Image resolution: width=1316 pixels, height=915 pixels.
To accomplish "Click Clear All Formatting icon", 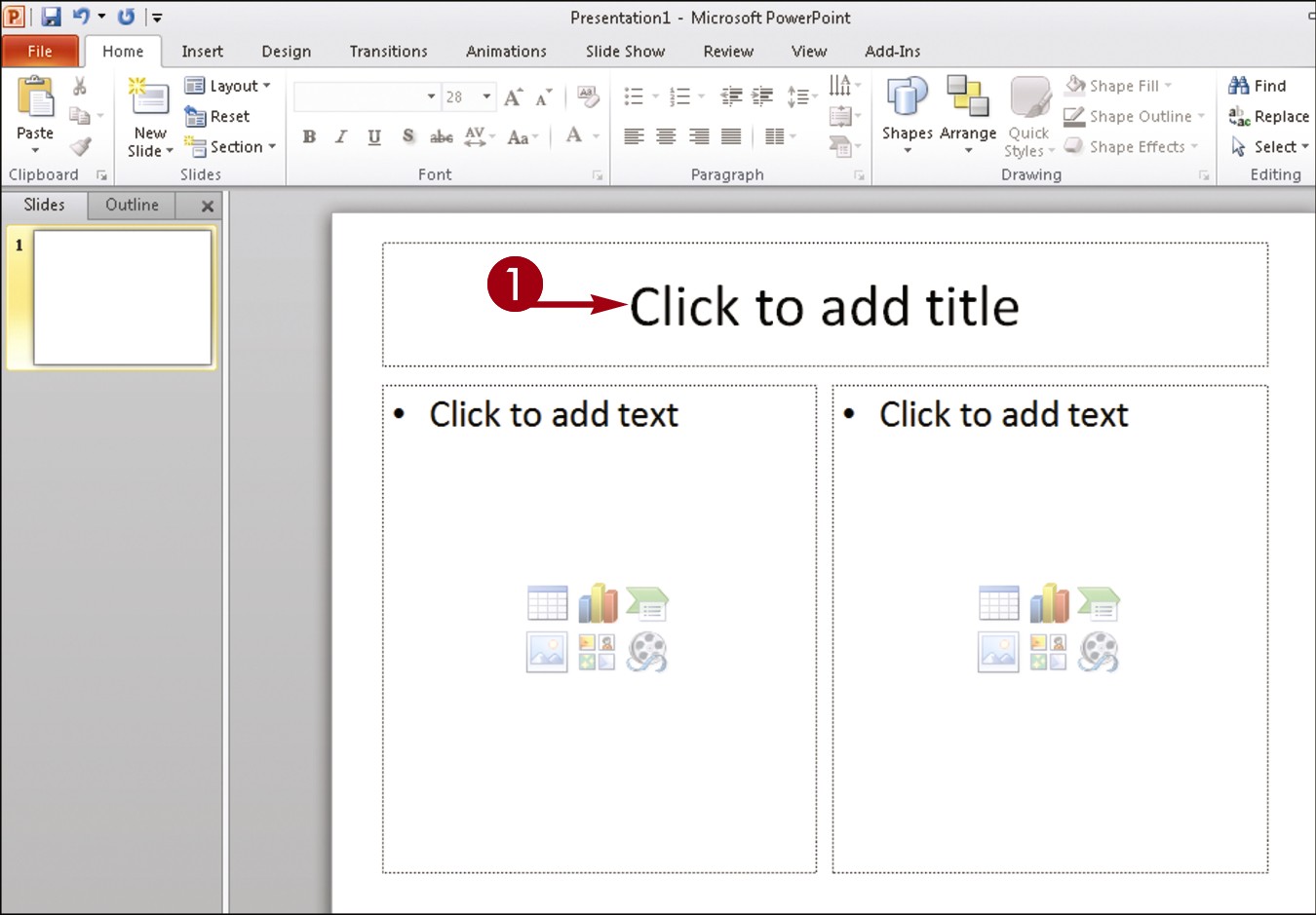I will pyautogui.click(x=587, y=96).
